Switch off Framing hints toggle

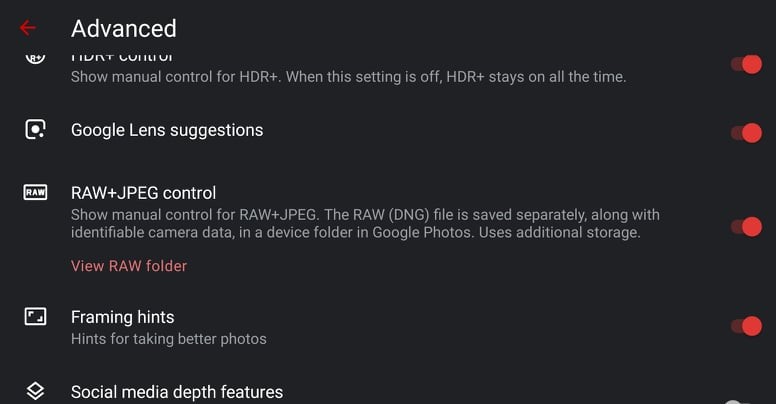(x=746, y=326)
